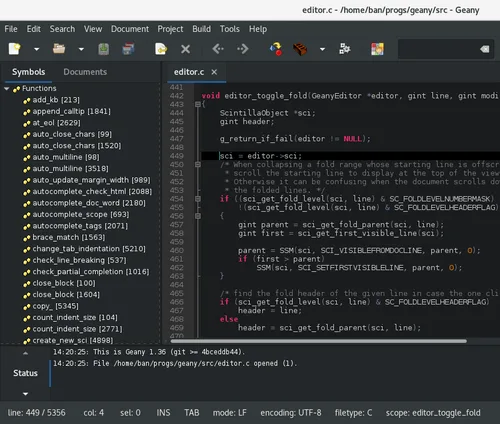Switch to the Documents sidebar tab
Image resolution: width=500 pixels, height=424 pixels.
pos(85,72)
